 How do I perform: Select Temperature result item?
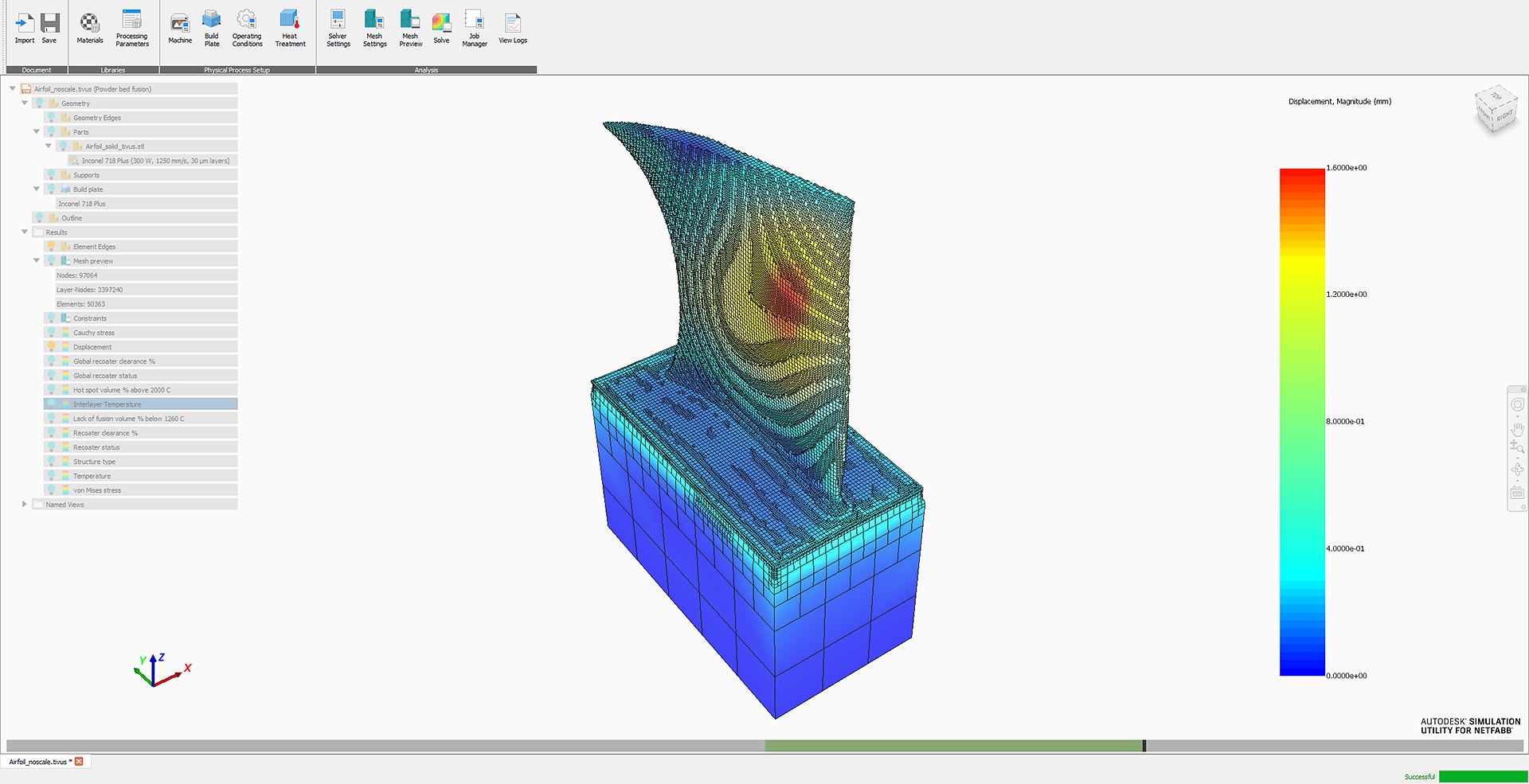(92, 476)
